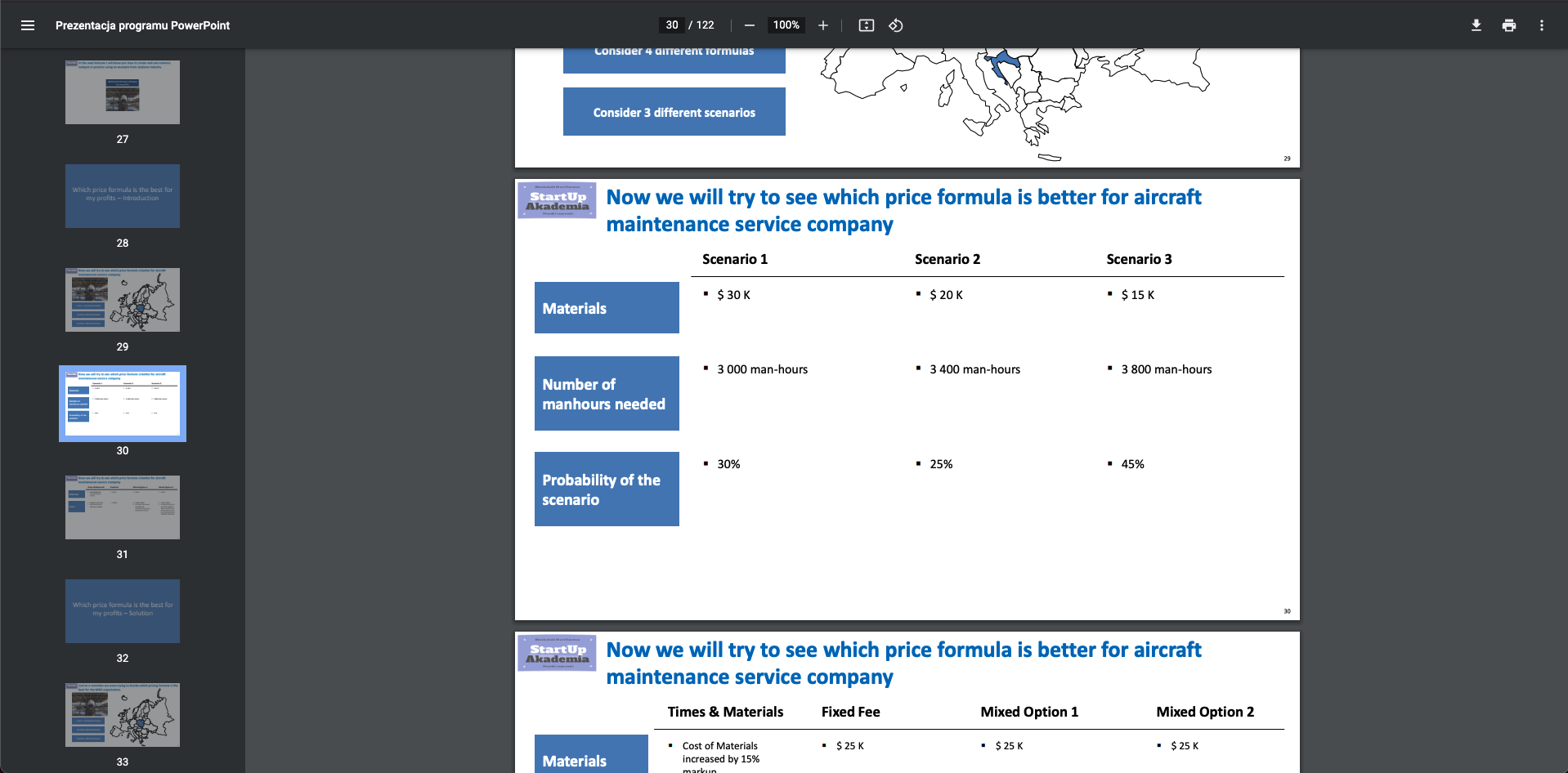This screenshot has height=773, width=1568.
Task: Toggle the sidebar hamburger menu
Action: [28, 25]
